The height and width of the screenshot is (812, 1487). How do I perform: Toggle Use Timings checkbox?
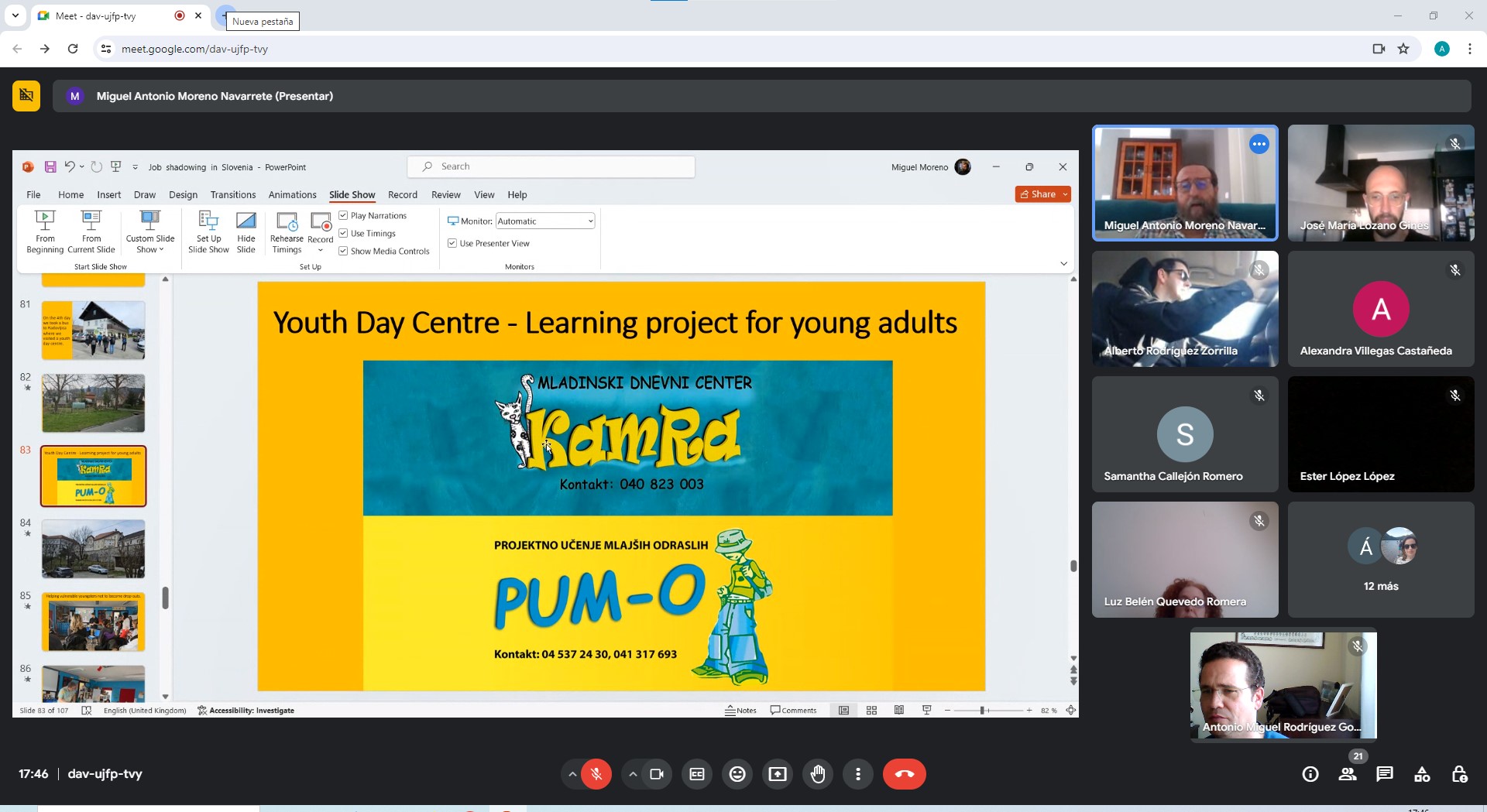[x=343, y=234]
